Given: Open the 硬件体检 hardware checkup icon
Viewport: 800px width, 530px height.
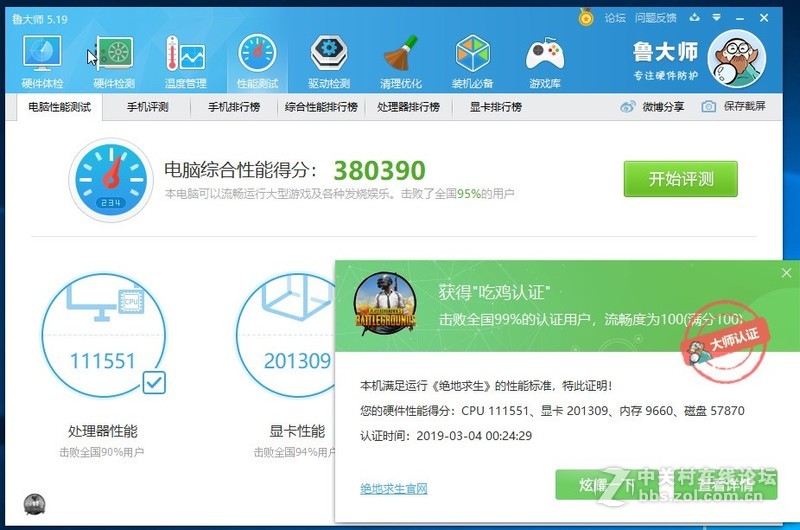Looking at the screenshot, I should (42, 62).
